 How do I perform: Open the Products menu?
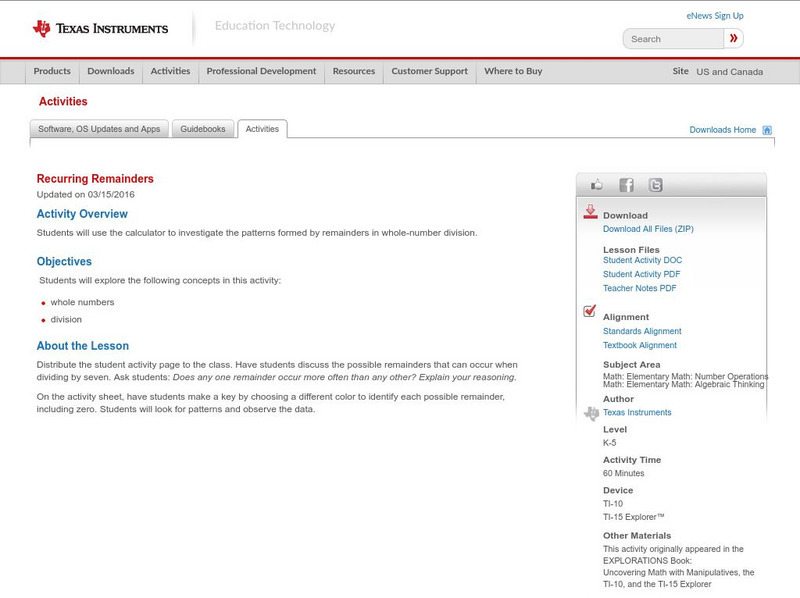point(52,71)
